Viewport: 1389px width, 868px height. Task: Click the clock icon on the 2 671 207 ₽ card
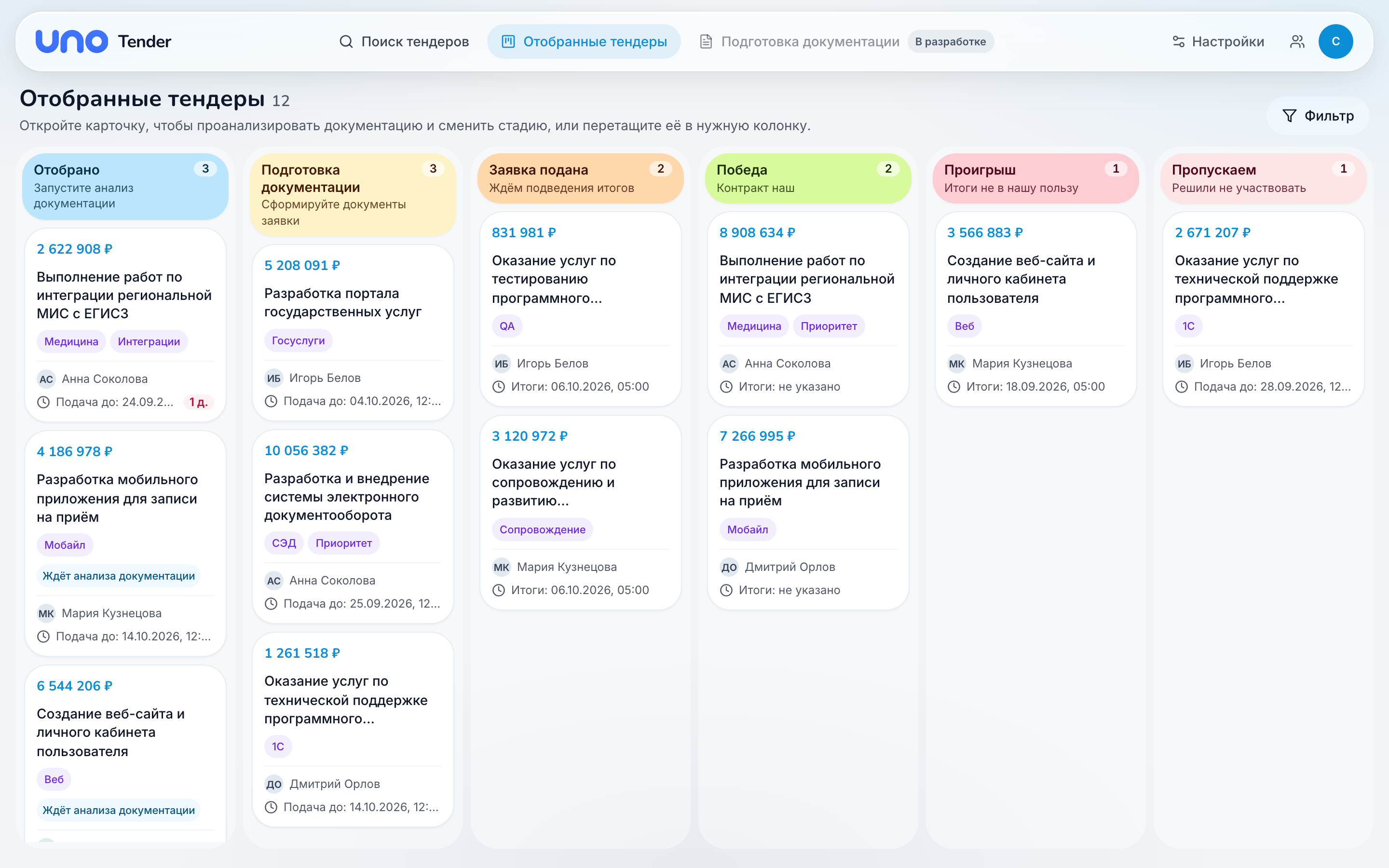click(1181, 387)
